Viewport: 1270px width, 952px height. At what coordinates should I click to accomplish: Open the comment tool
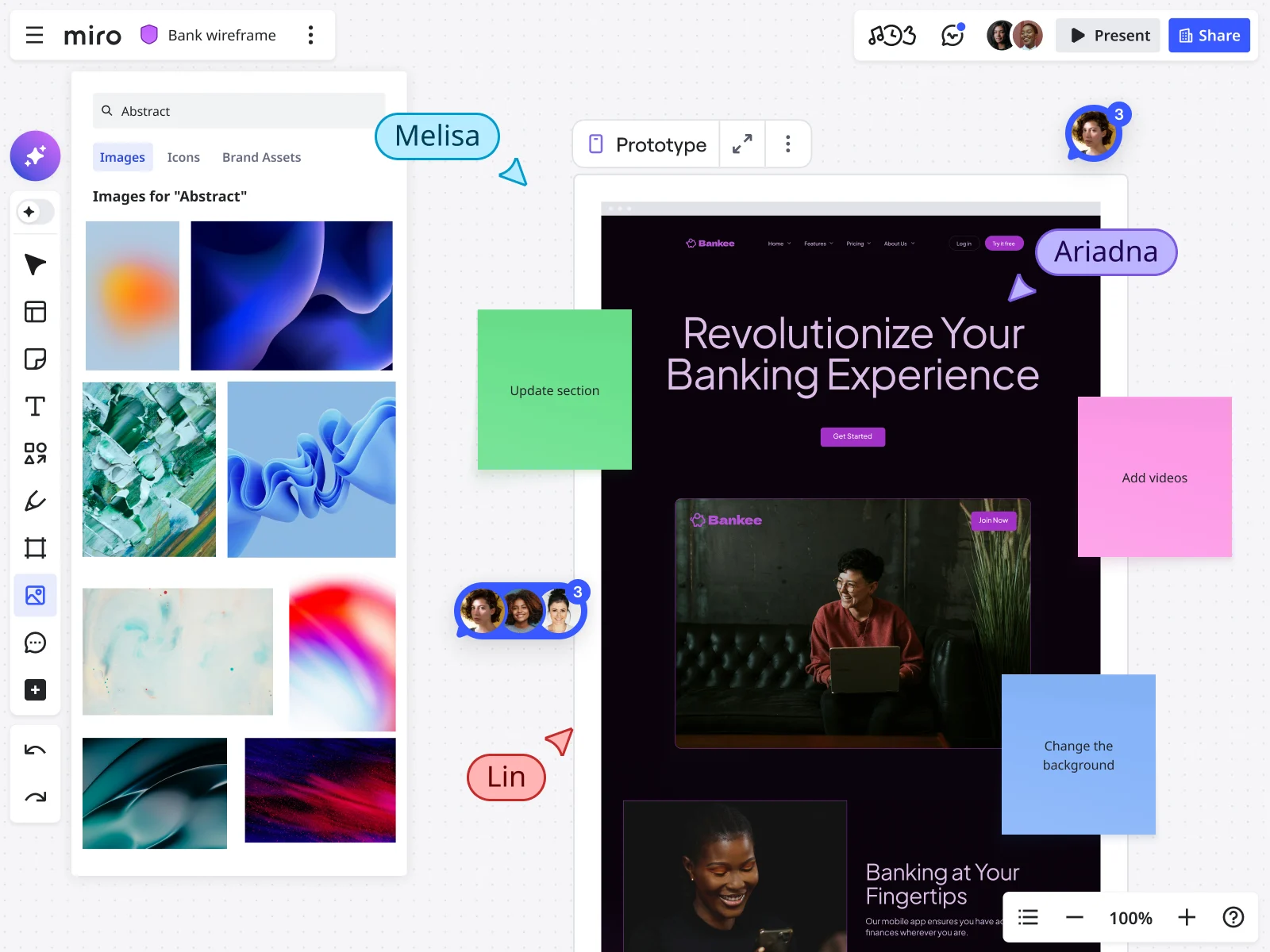click(35, 643)
